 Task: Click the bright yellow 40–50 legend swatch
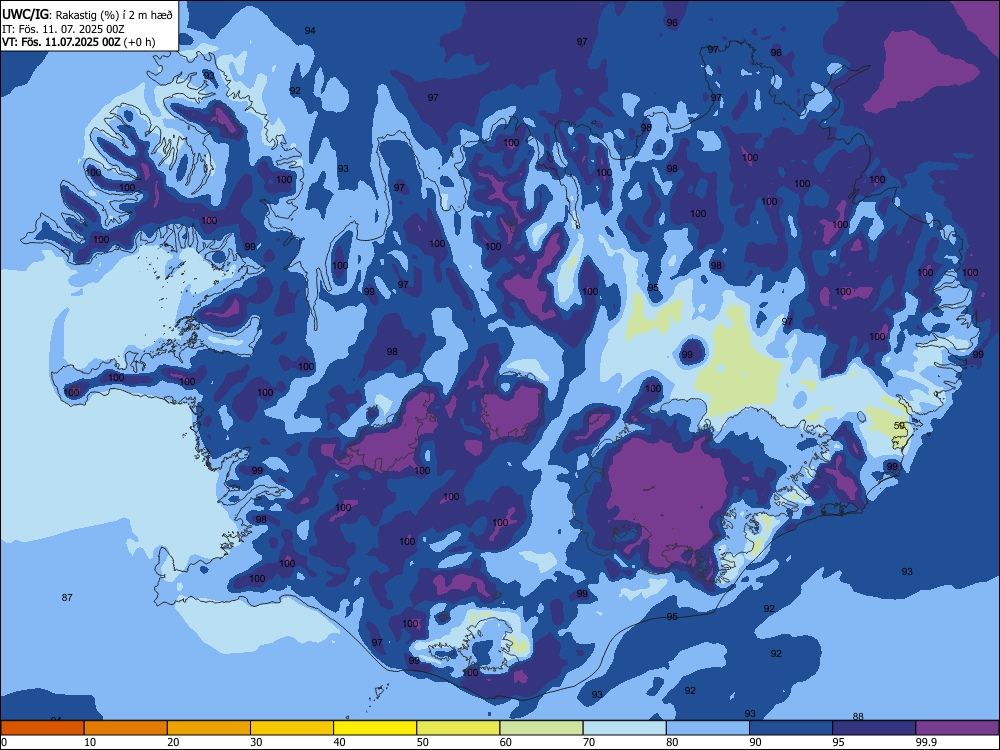375,728
